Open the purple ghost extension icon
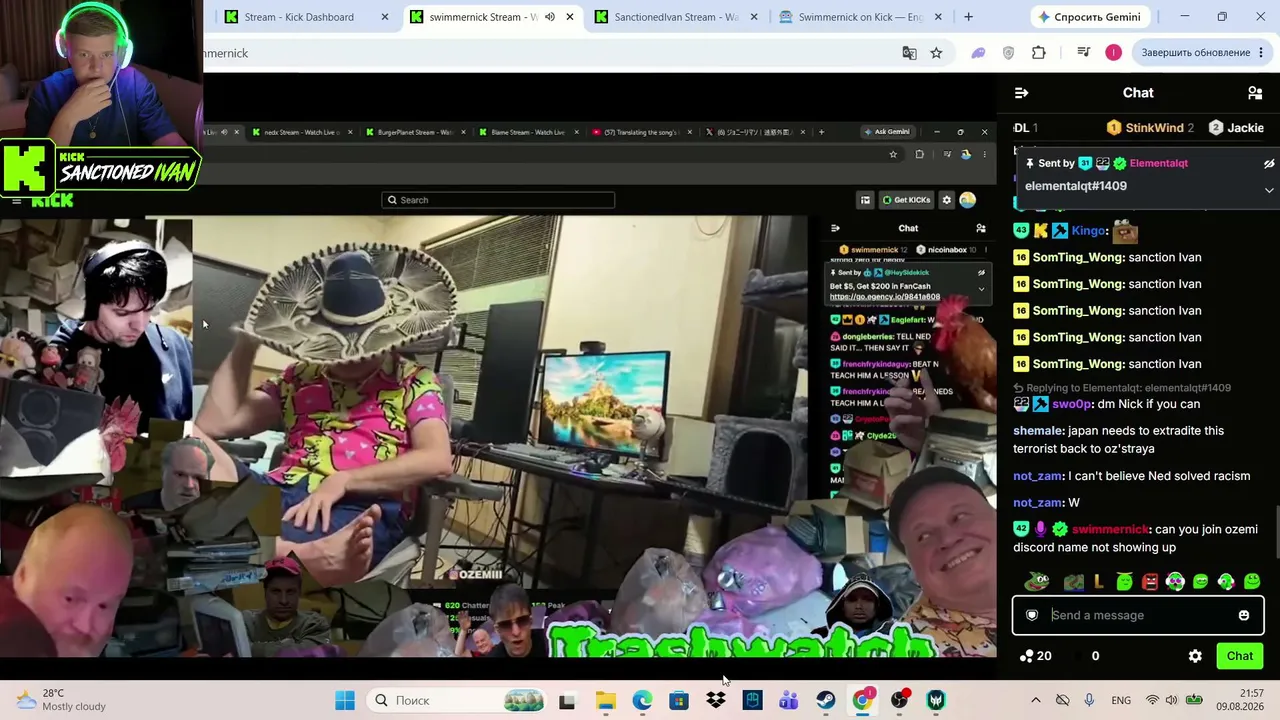Screen dimensions: 1280x720 pyautogui.click(x=978, y=53)
